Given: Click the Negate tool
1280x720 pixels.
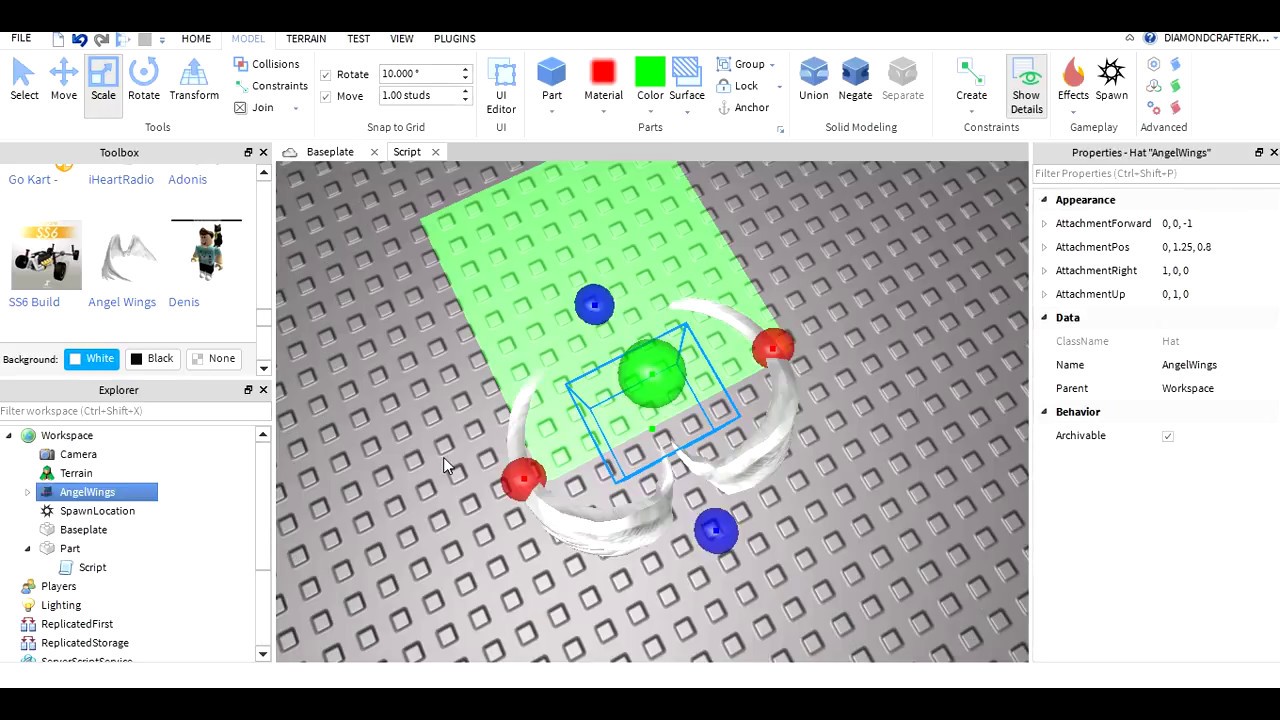Looking at the screenshot, I should [x=855, y=80].
